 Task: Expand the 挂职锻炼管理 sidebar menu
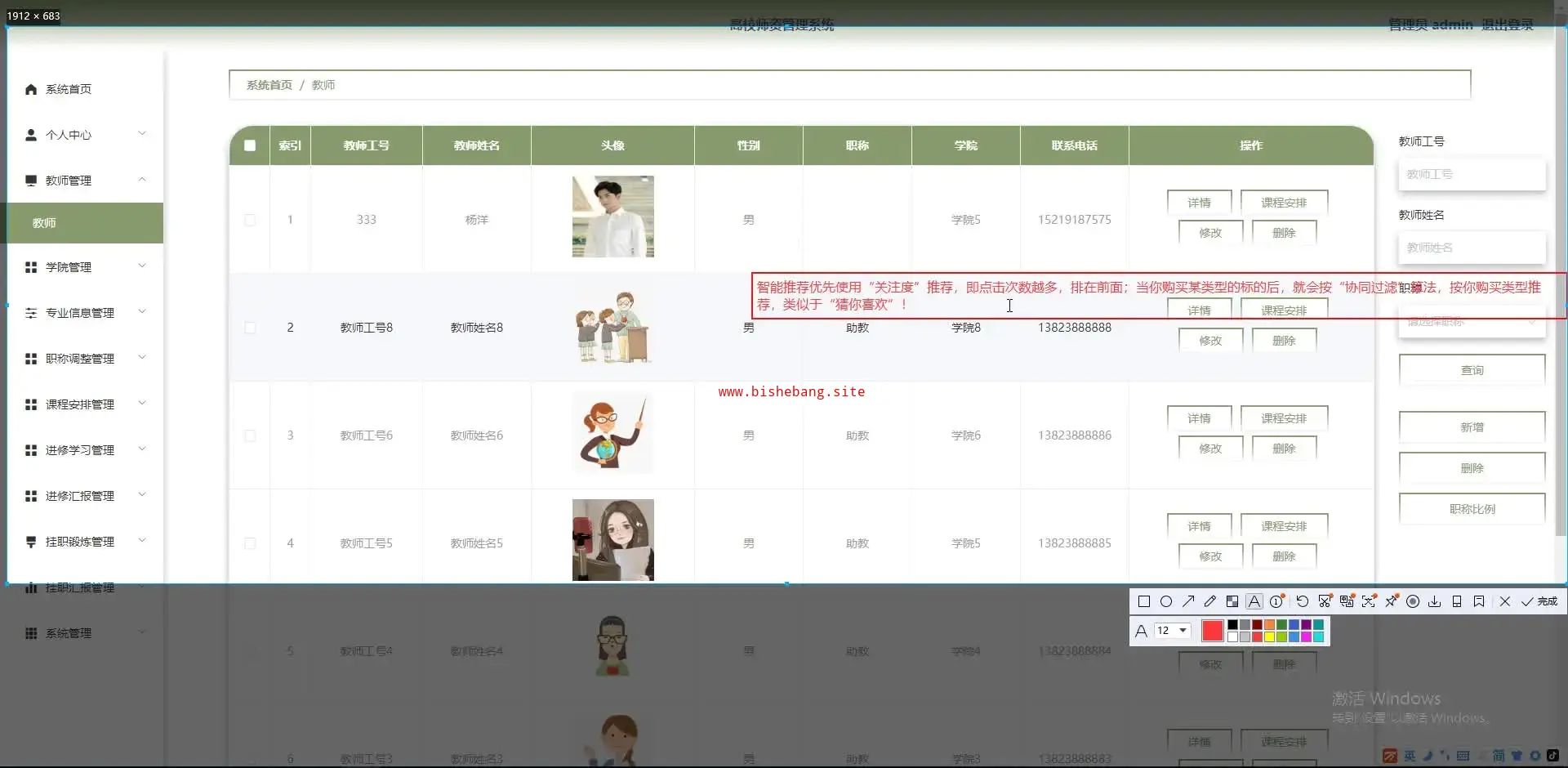pyautogui.click(x=86, y=542)
